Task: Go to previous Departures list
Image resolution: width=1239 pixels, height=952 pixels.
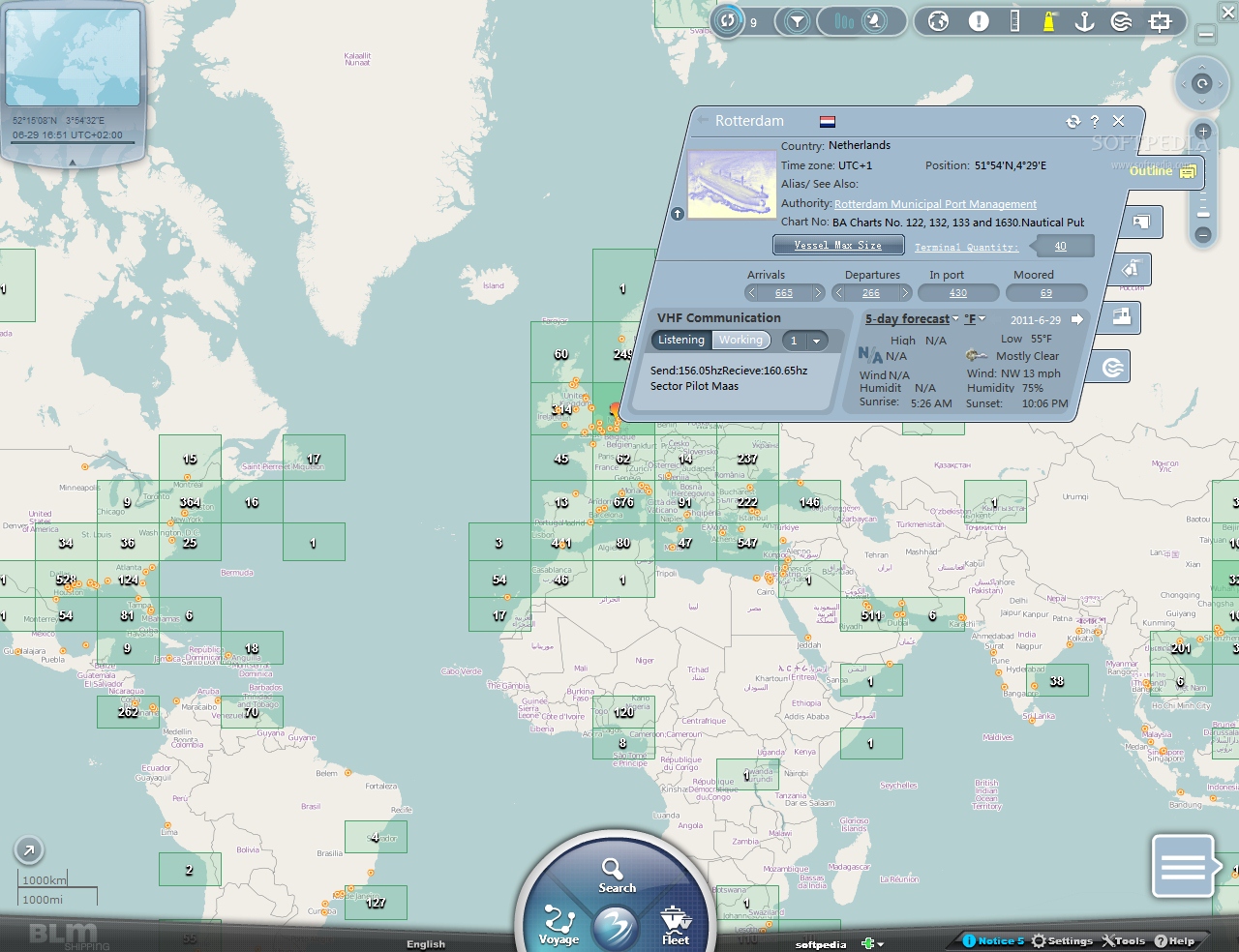Action: coord(839,292)
